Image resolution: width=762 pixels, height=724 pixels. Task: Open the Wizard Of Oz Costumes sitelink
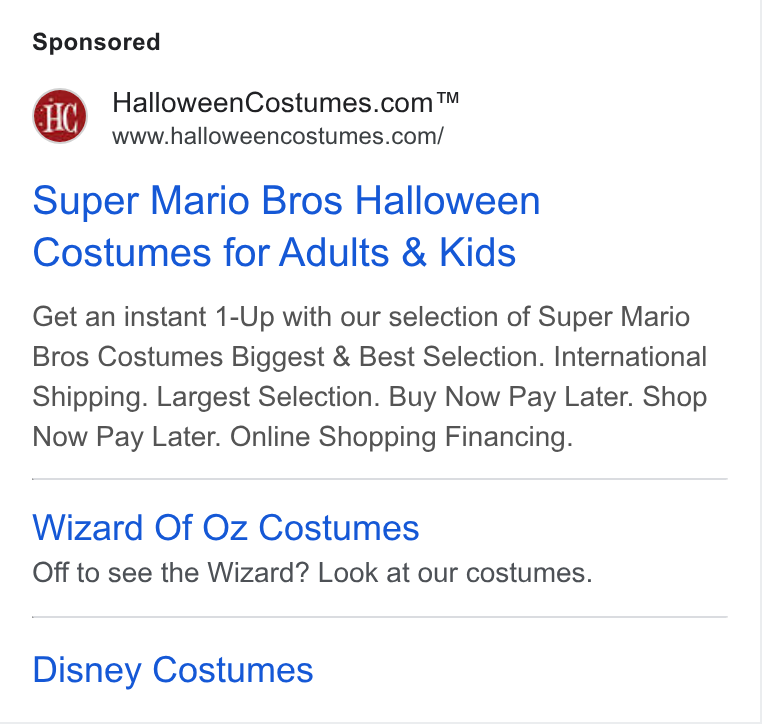pyautogui.click(x=225, y=528)
